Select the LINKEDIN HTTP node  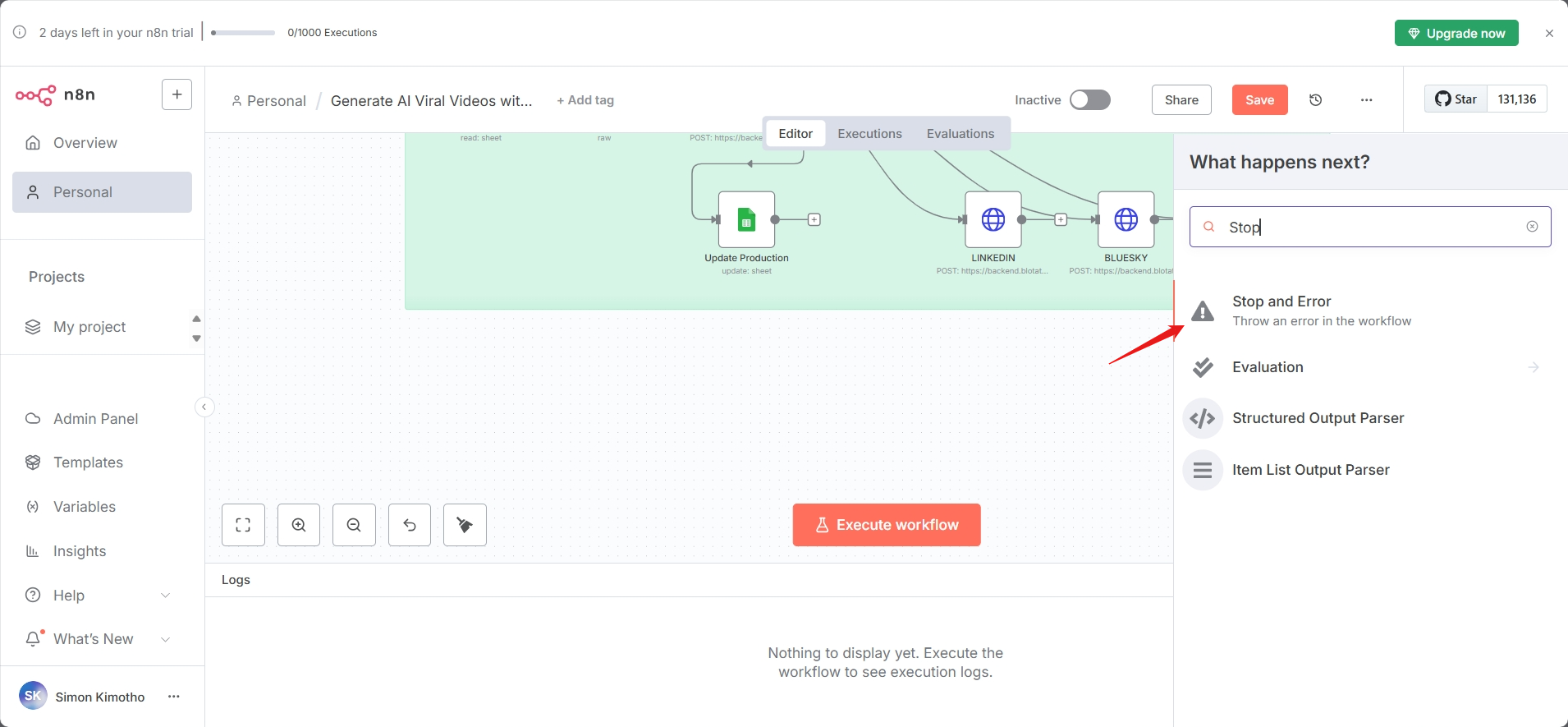click(x=993, y=219)
